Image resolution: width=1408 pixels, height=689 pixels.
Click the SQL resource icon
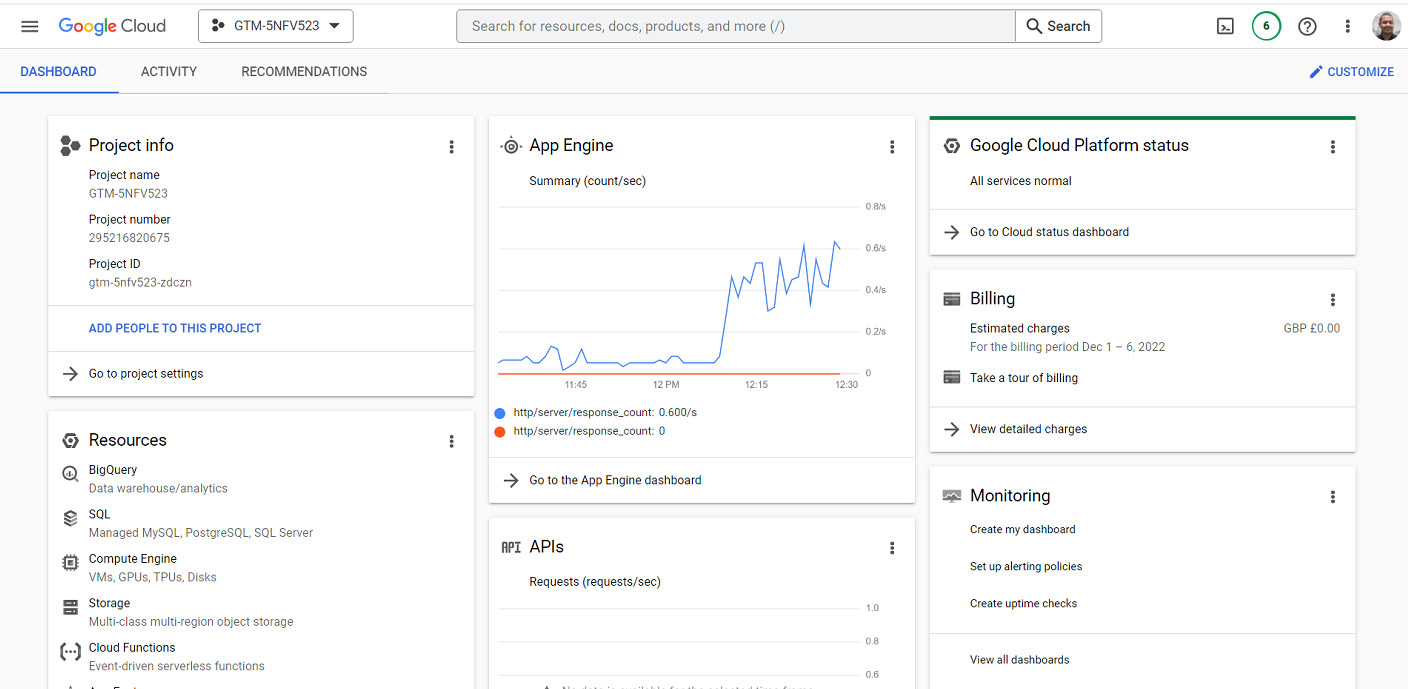tap(70, 518)
